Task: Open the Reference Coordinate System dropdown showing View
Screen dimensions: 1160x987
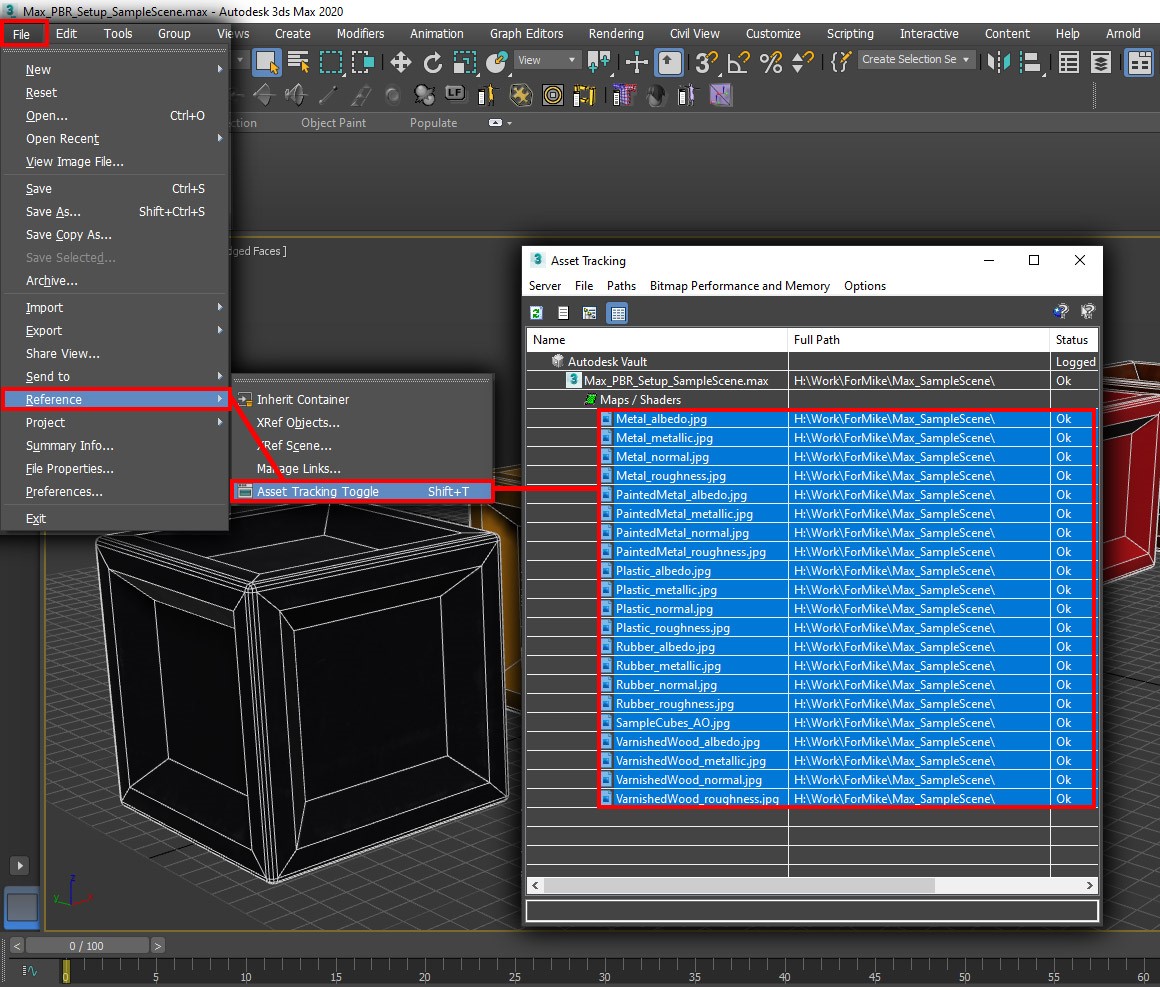Action: click(x=545, y=59)
